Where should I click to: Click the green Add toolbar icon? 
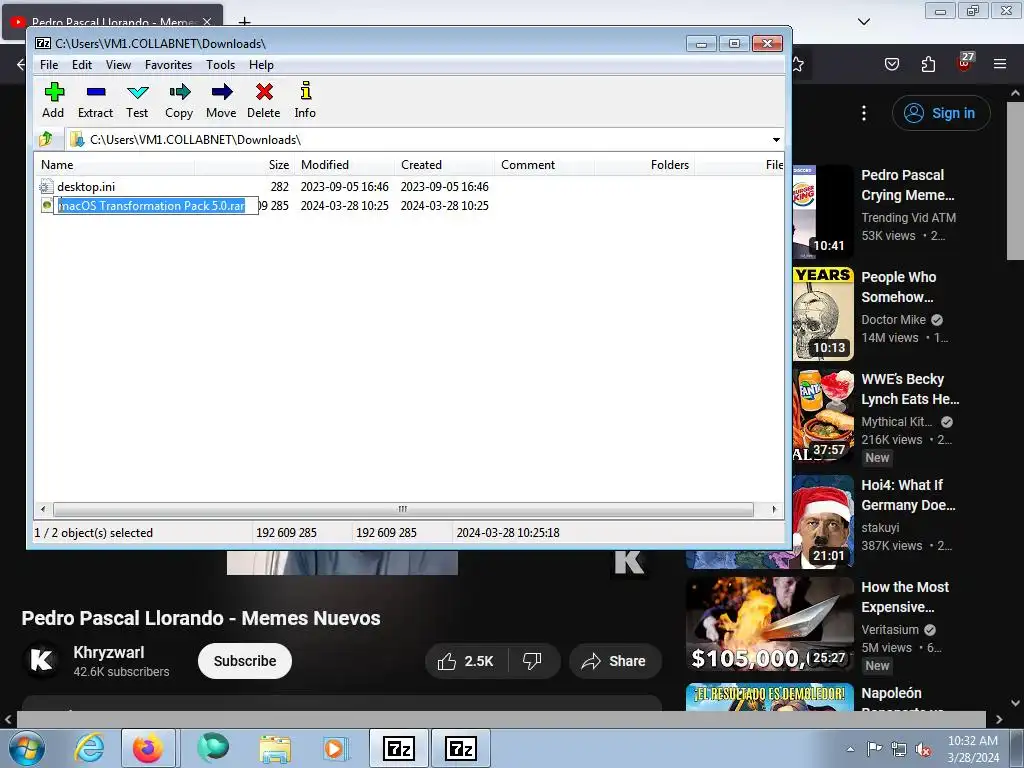point(54,92)
